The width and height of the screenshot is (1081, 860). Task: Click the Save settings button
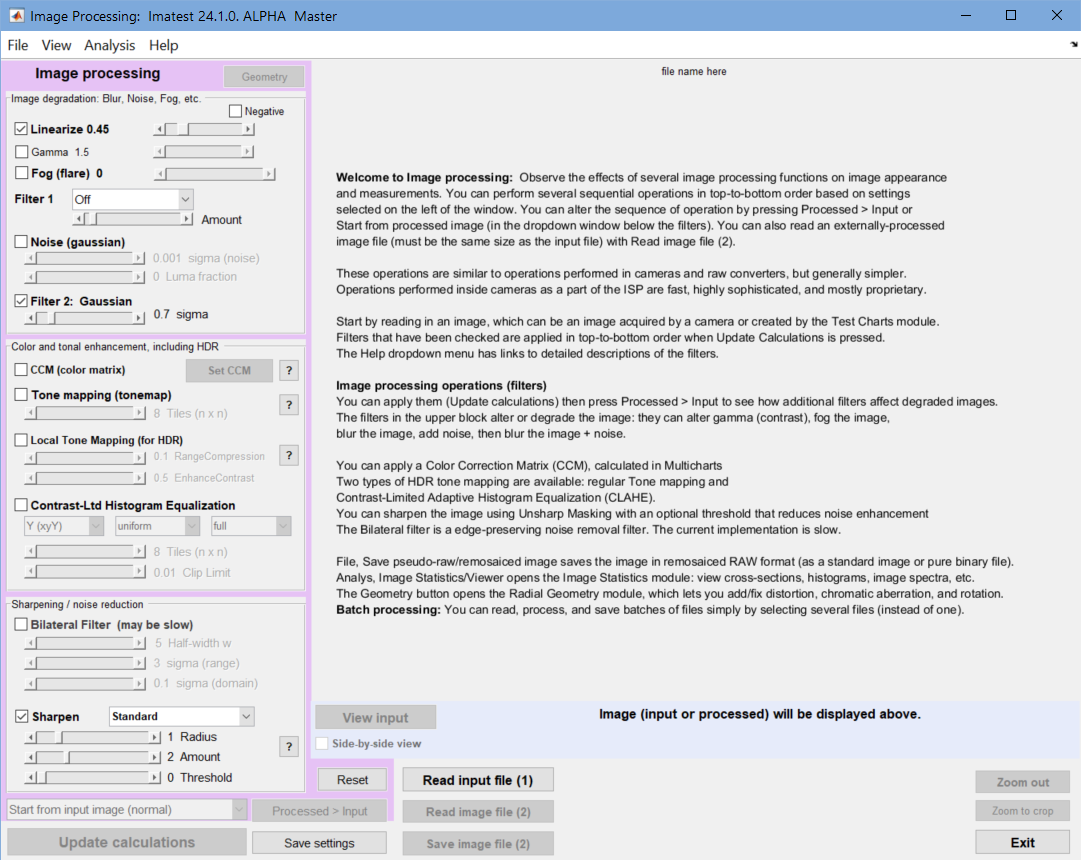(319, 843)
